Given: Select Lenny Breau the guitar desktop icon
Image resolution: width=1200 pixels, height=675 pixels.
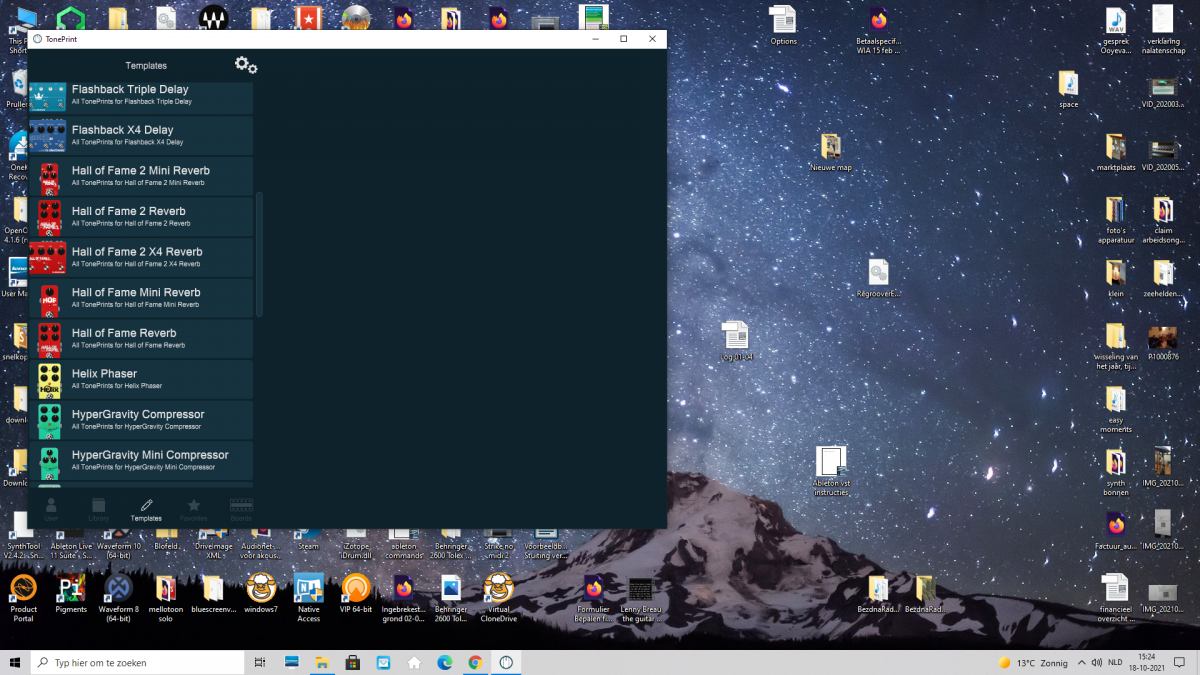Looking at the screenshot, I should click(x=641, y=598).
